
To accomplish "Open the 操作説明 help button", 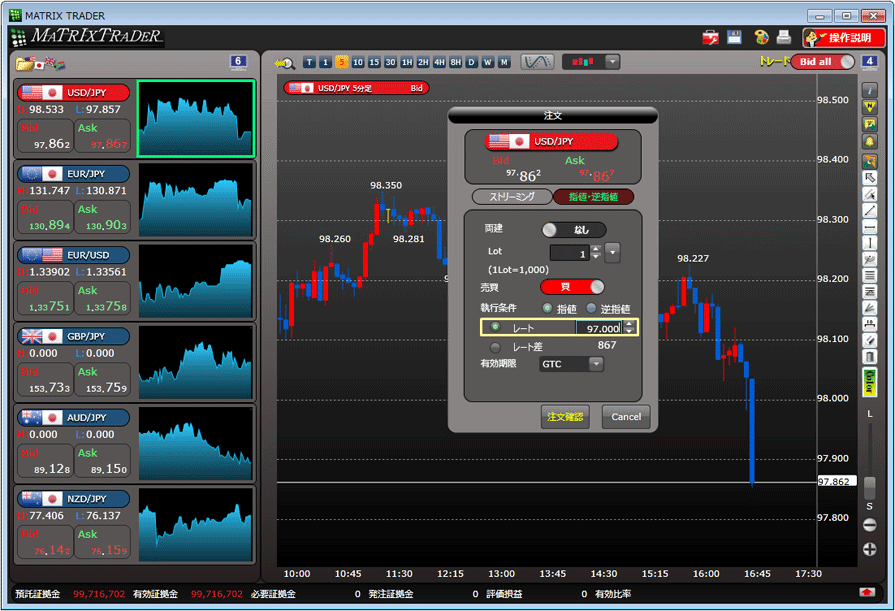I will click(843, 38).
